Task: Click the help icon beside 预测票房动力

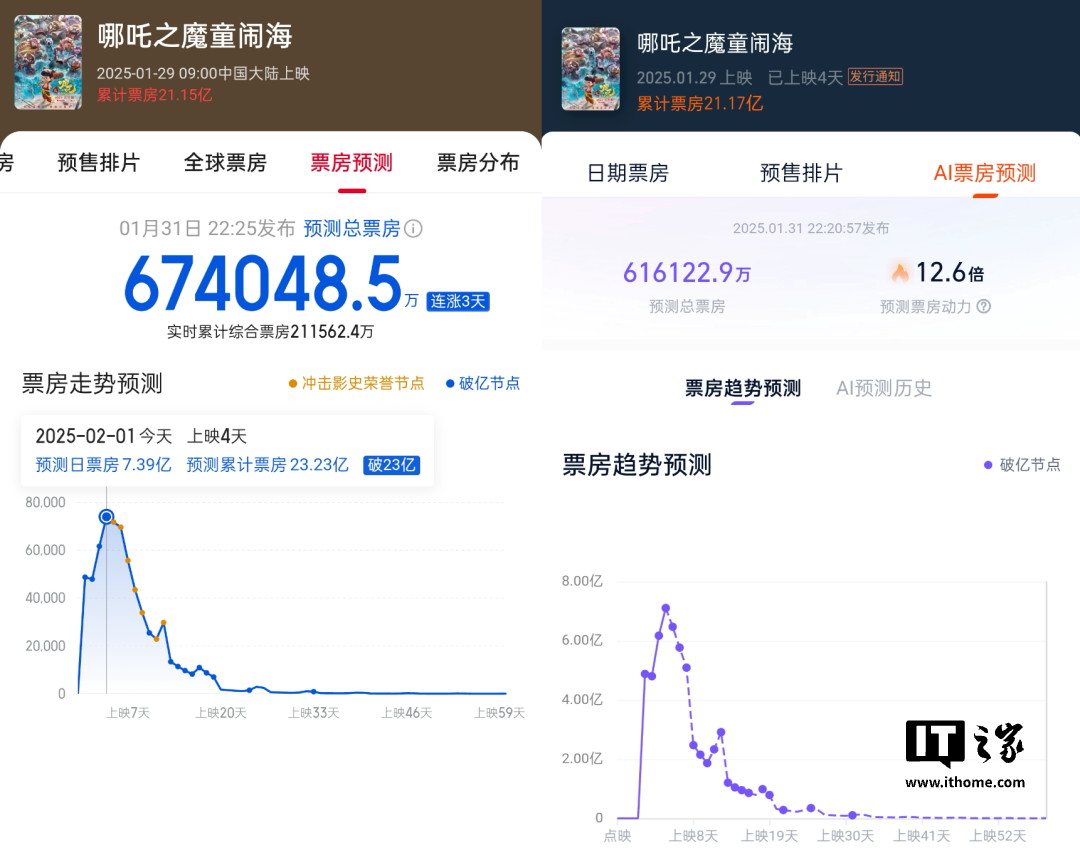Action: click(984, 307)
